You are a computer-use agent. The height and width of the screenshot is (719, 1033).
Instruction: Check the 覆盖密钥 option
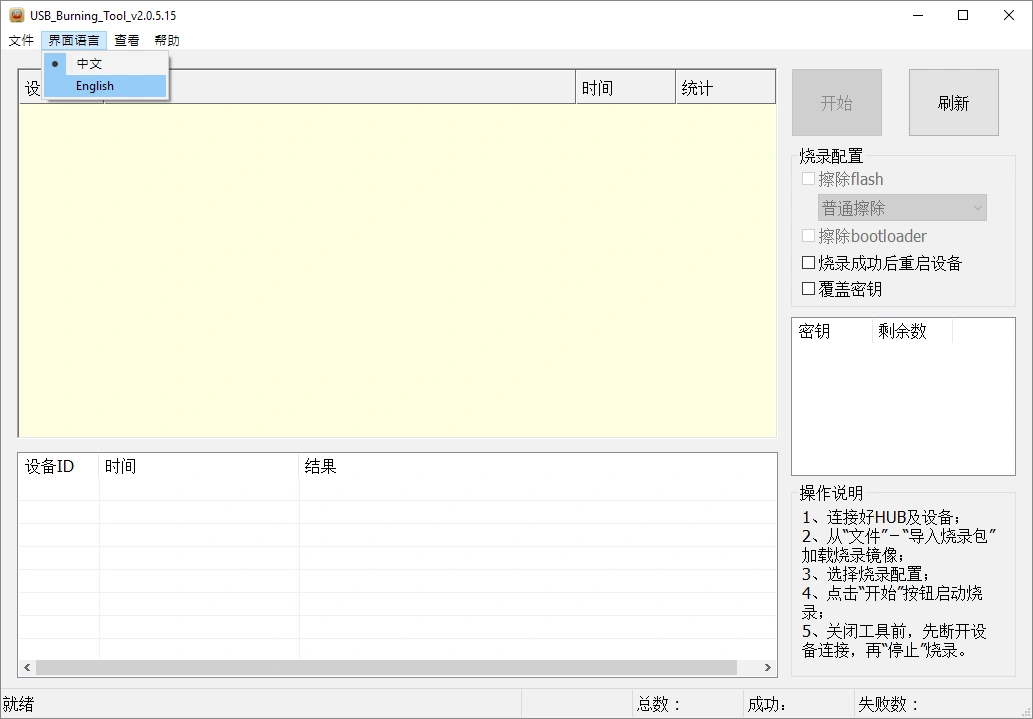(x=808, y=288)
